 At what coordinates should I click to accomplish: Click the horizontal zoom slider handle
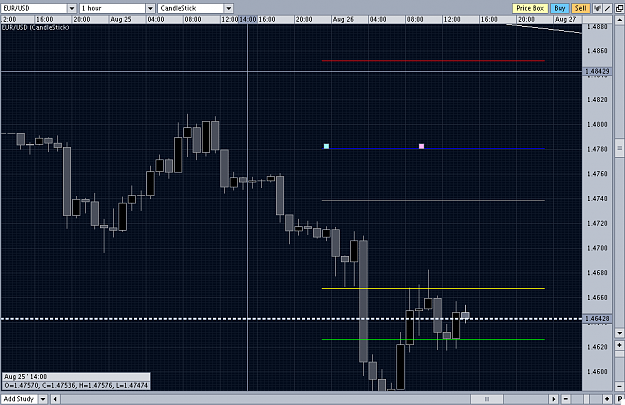point(586,399)
